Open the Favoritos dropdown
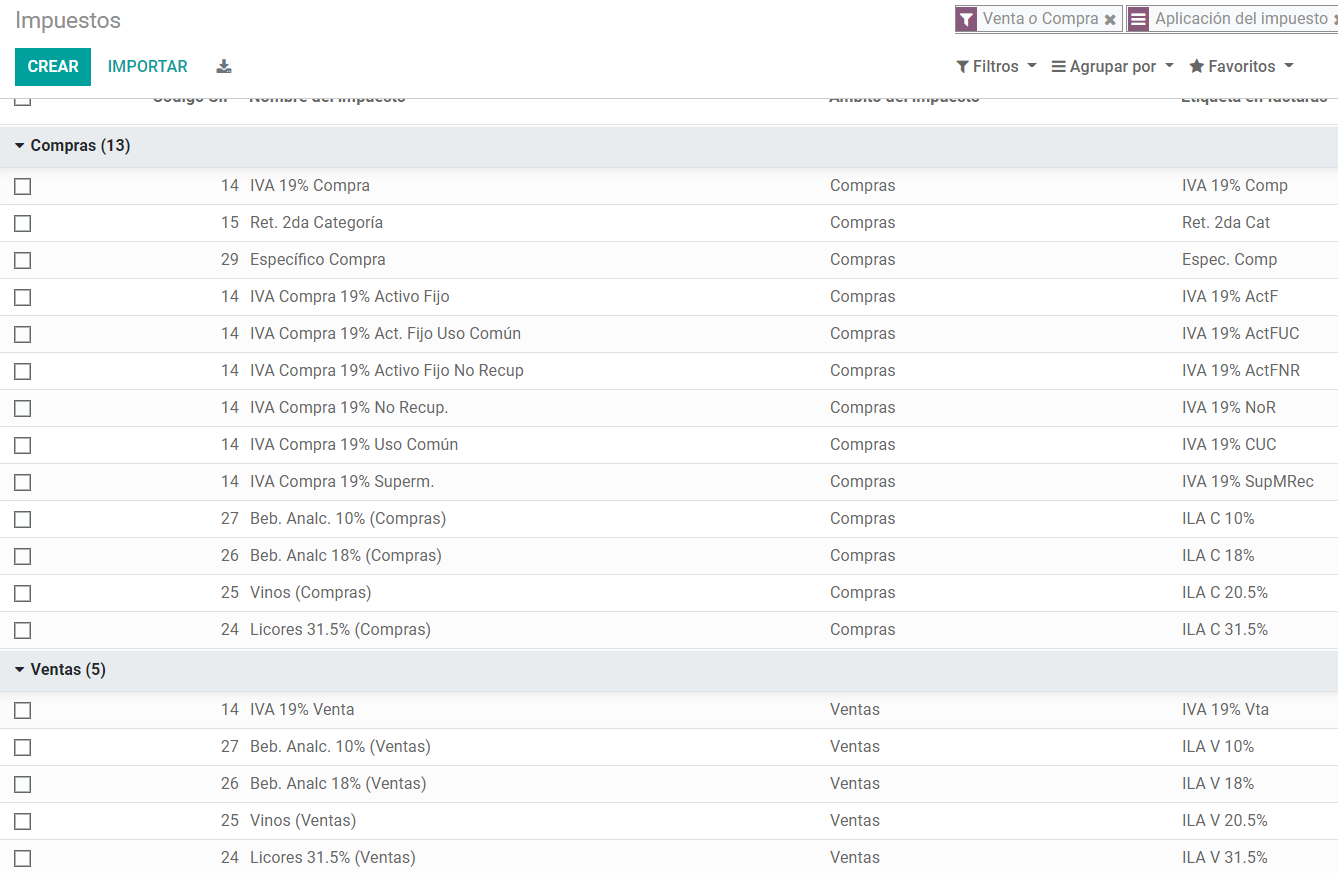Image resolution: width=1338 pixels, height=873 pixels. coord(1241,67)
